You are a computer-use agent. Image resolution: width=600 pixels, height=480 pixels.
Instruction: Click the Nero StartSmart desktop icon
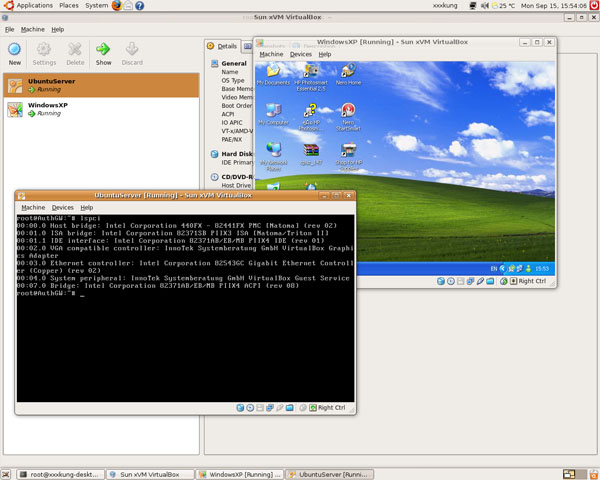(348, 117)
